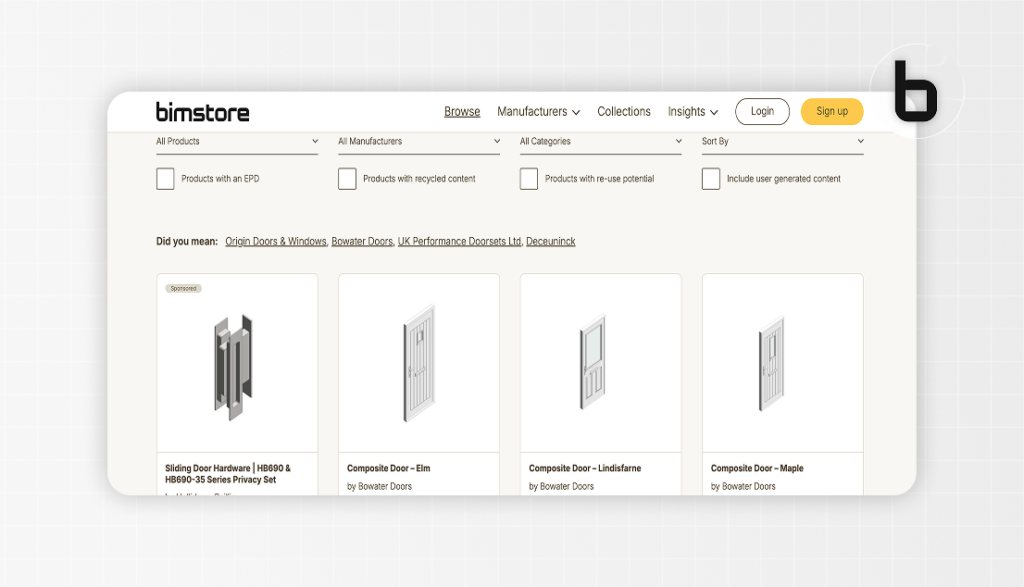Follow the Bowater Doors suggestion link
This screenshot has width=1024, height=587.
click(x=362, y=241)
